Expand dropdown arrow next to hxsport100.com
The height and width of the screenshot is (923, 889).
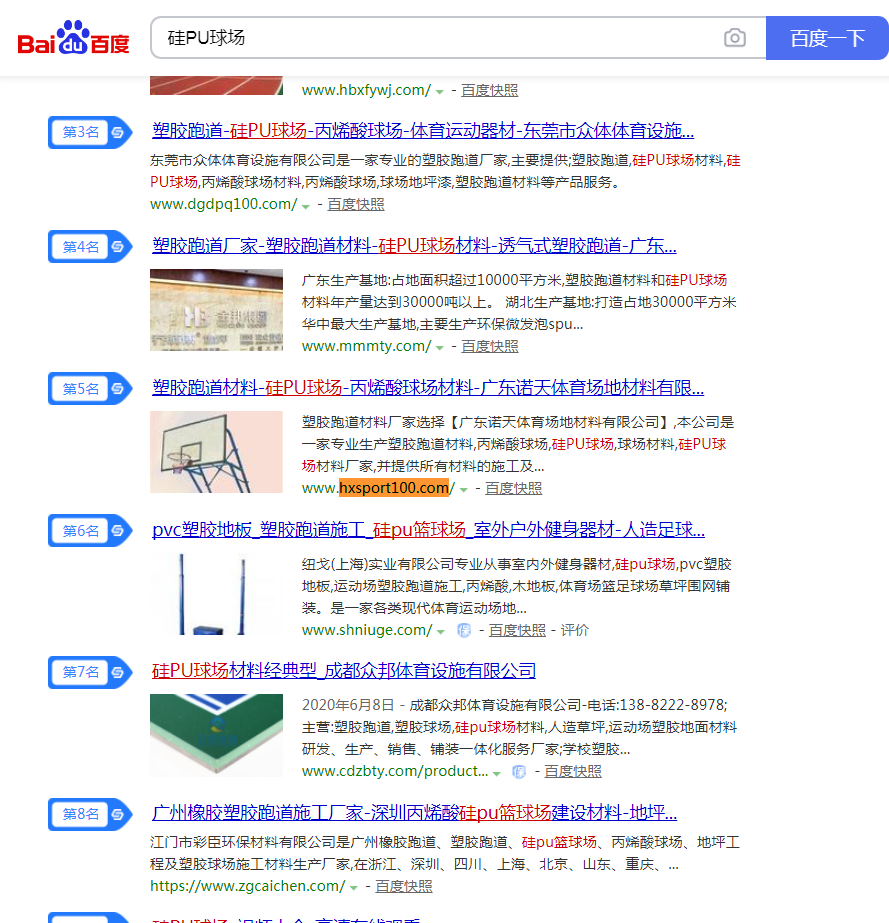[x=464, y=490]
